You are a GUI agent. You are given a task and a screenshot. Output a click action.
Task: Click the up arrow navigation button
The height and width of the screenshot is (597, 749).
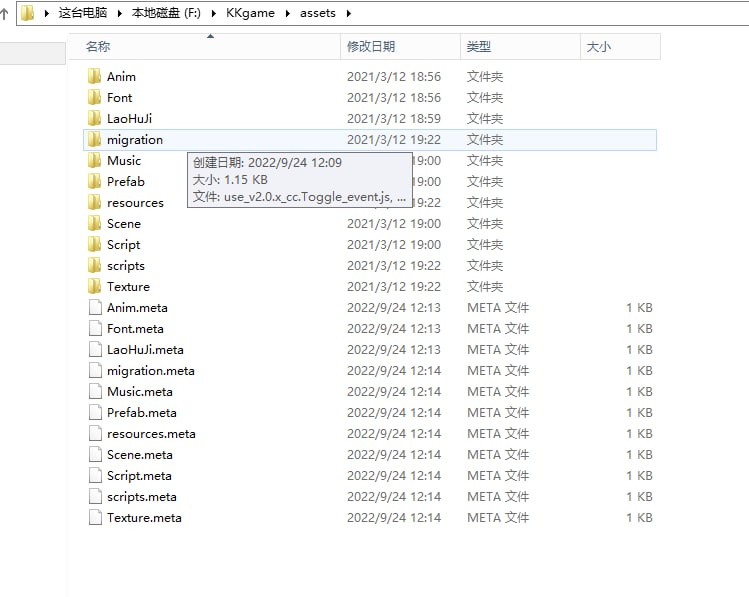tap(5, 14)
